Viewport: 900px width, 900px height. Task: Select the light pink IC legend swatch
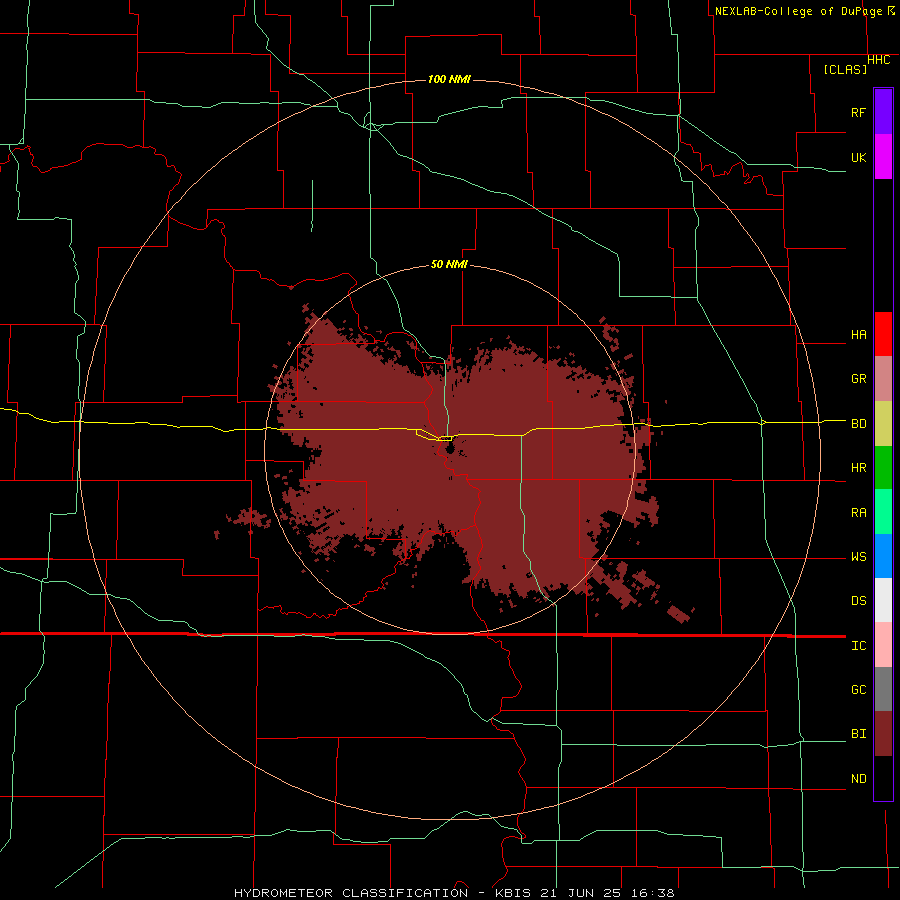883,645
